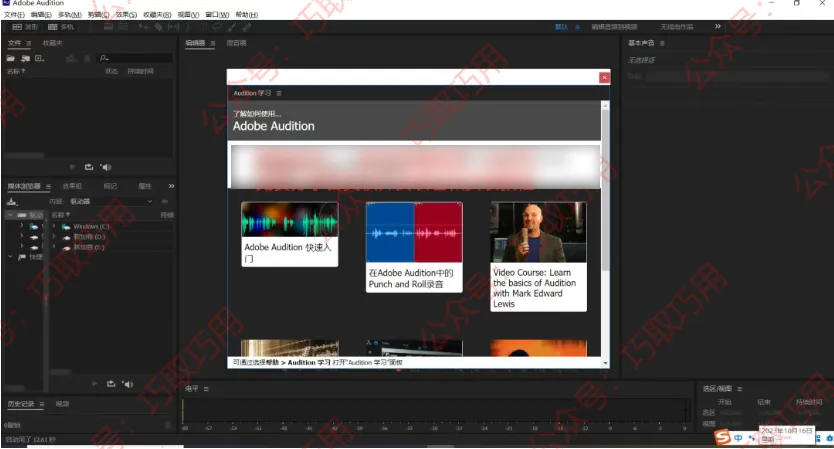Expand the 新加卷 (D:) drive row
Viewport: 834px width, 449px height.
click(54, 237)
